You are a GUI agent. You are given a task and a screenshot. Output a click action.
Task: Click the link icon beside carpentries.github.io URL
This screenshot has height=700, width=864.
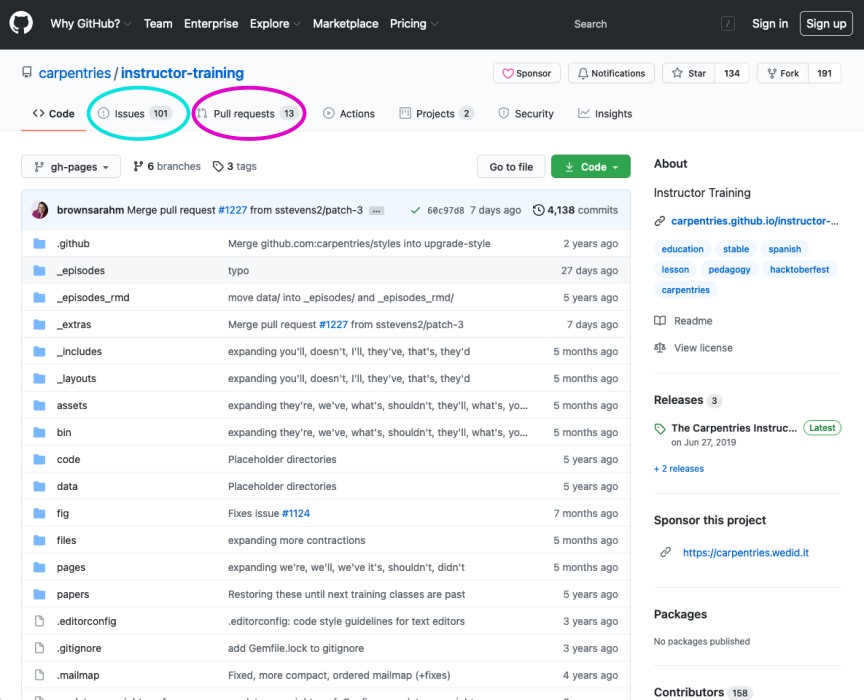[x=660, y=221]
